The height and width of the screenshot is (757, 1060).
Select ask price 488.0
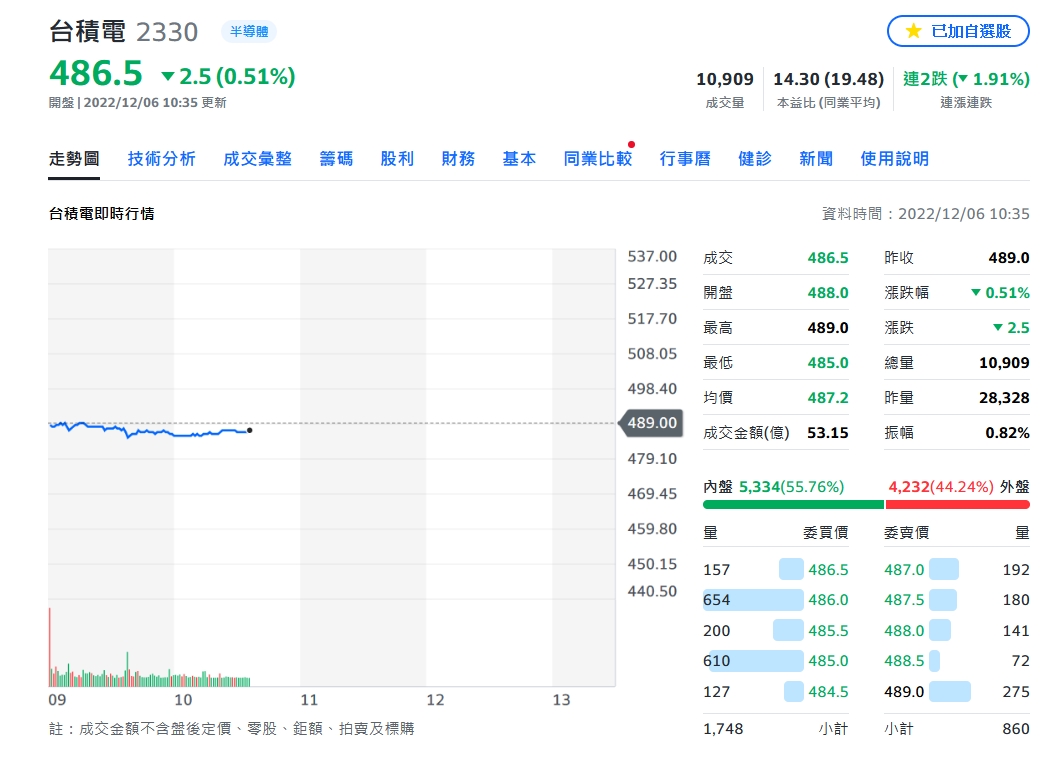coord(904,631)
